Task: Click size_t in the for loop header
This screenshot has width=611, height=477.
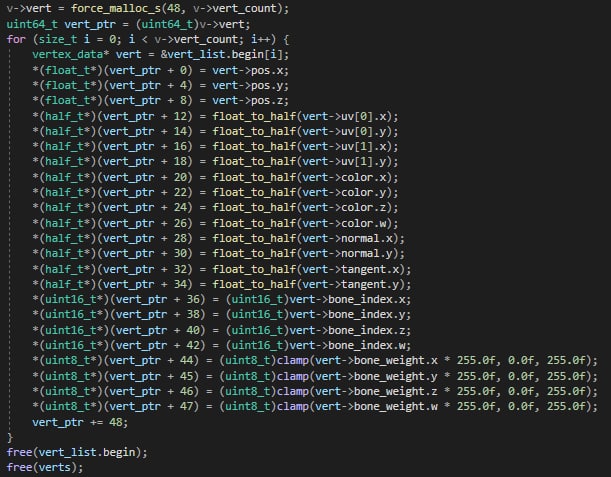Action: coord(58,39)
